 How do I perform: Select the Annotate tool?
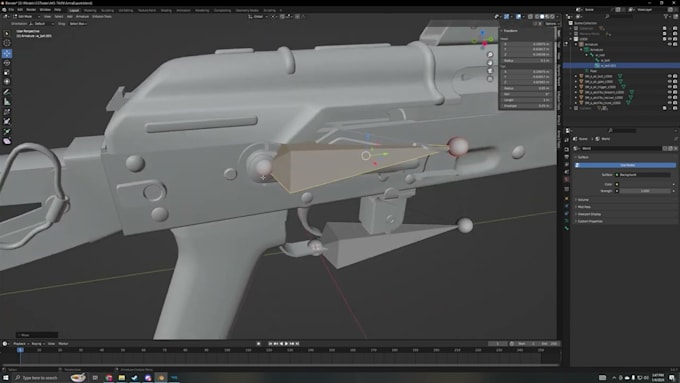(7, 92)
